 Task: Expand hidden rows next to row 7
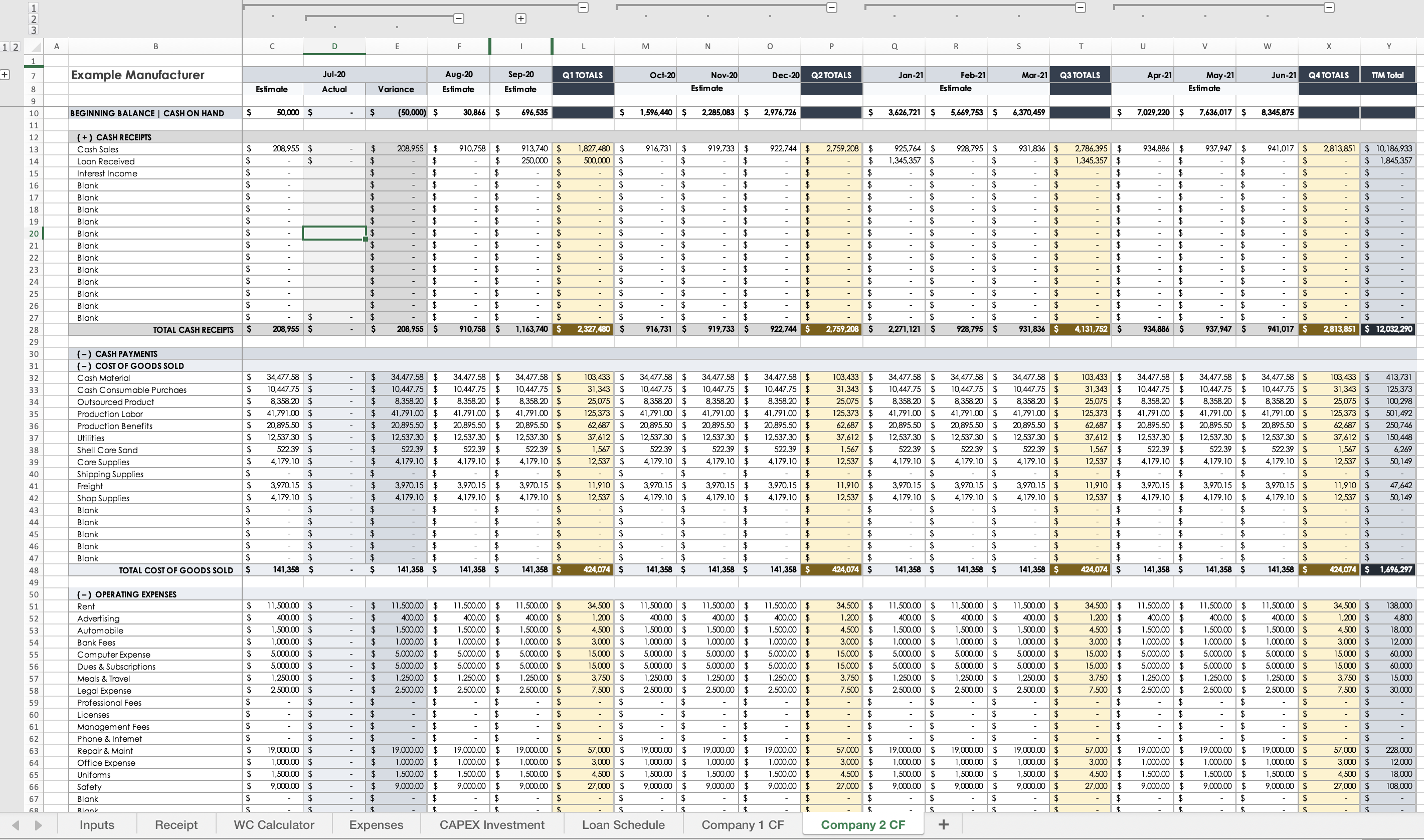5,75
